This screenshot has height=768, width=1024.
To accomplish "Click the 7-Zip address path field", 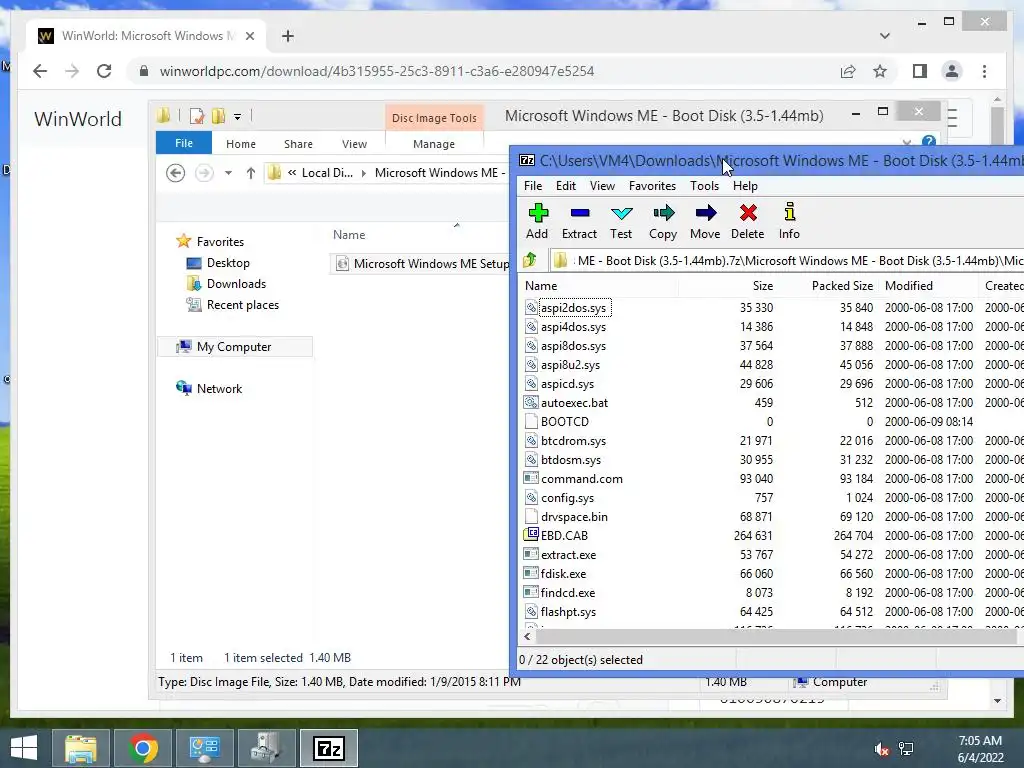I will tap(786, 261).
